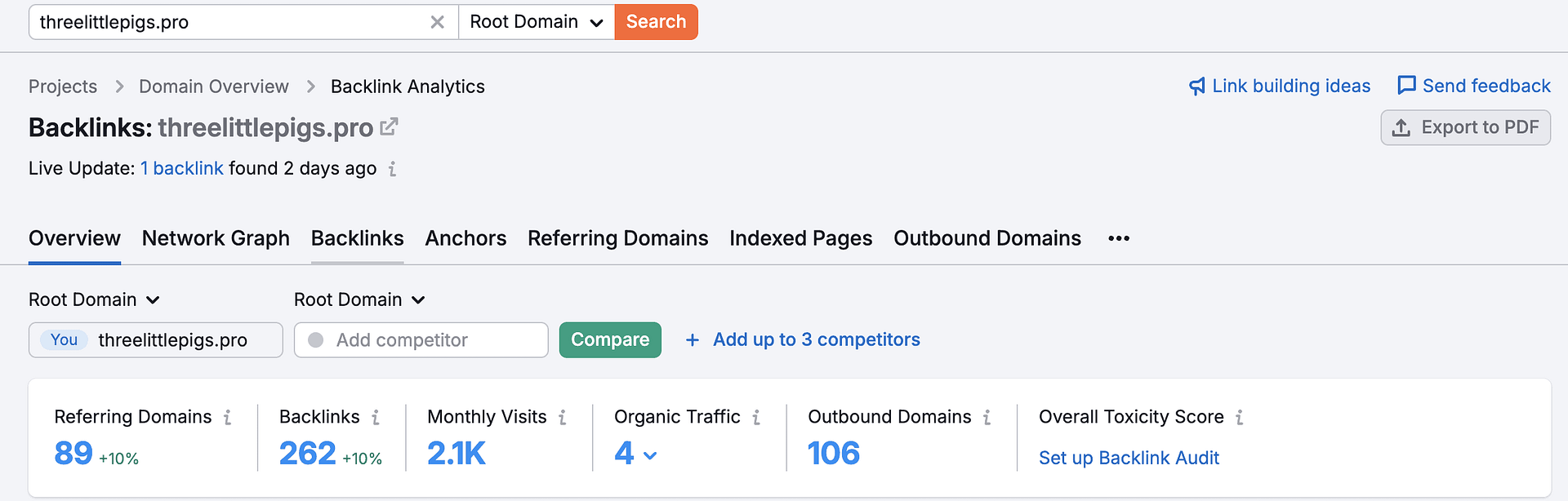Expand the Organic Traffic chevron dropdown

[x=650, y=455]
